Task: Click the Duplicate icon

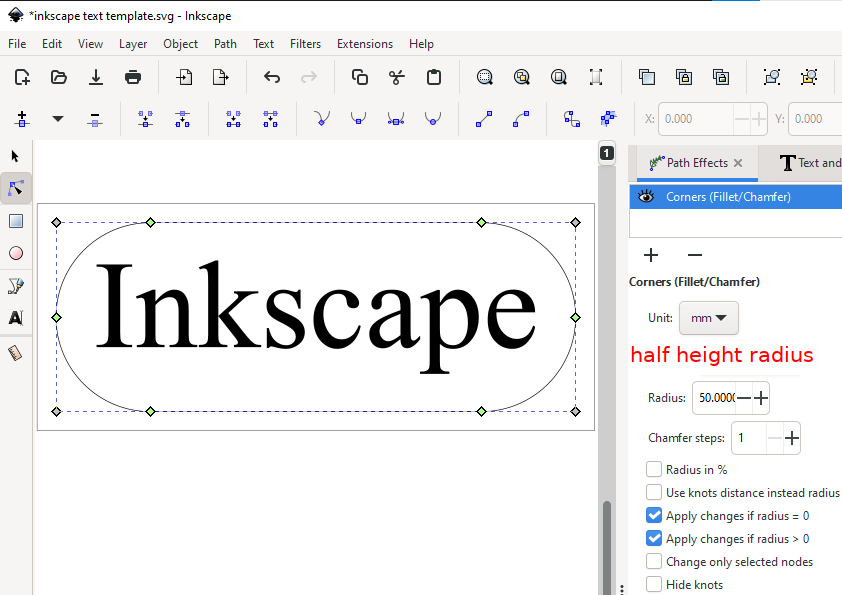Action: (647, 77)
